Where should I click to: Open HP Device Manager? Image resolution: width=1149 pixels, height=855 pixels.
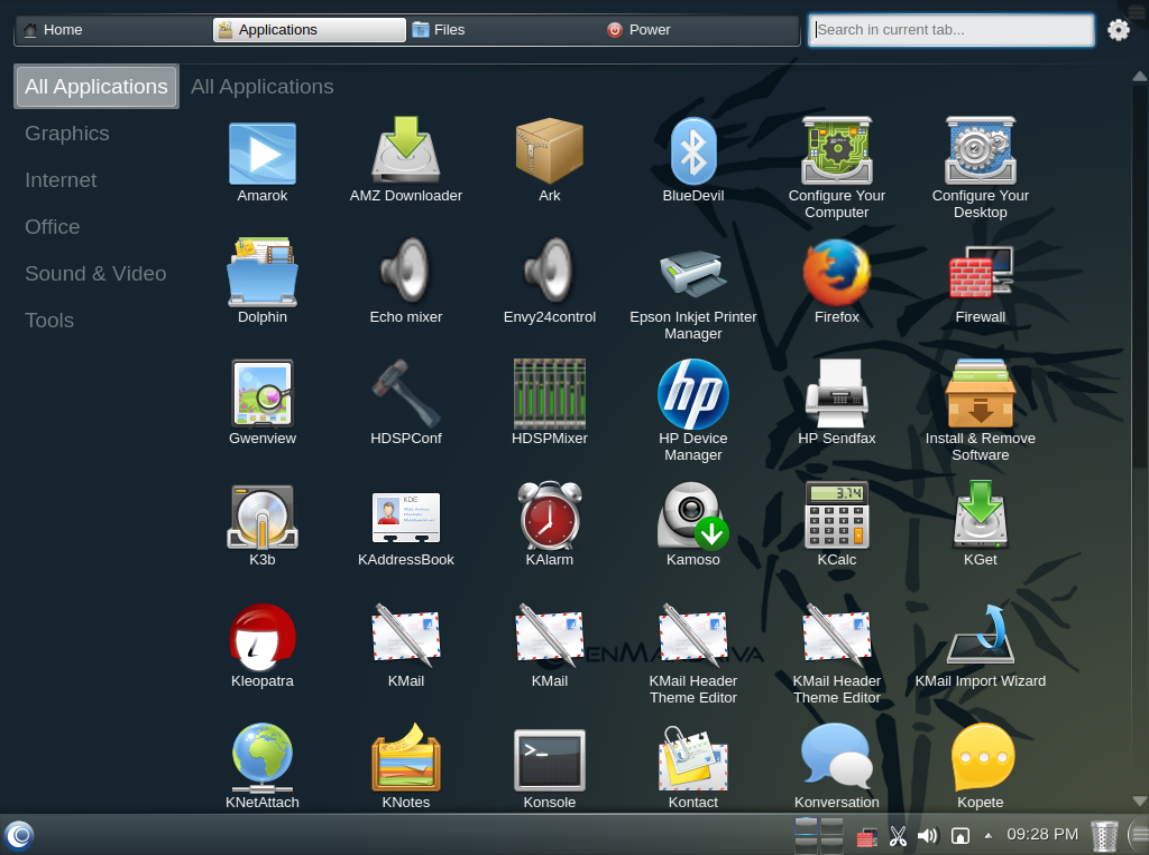[692, 395]
